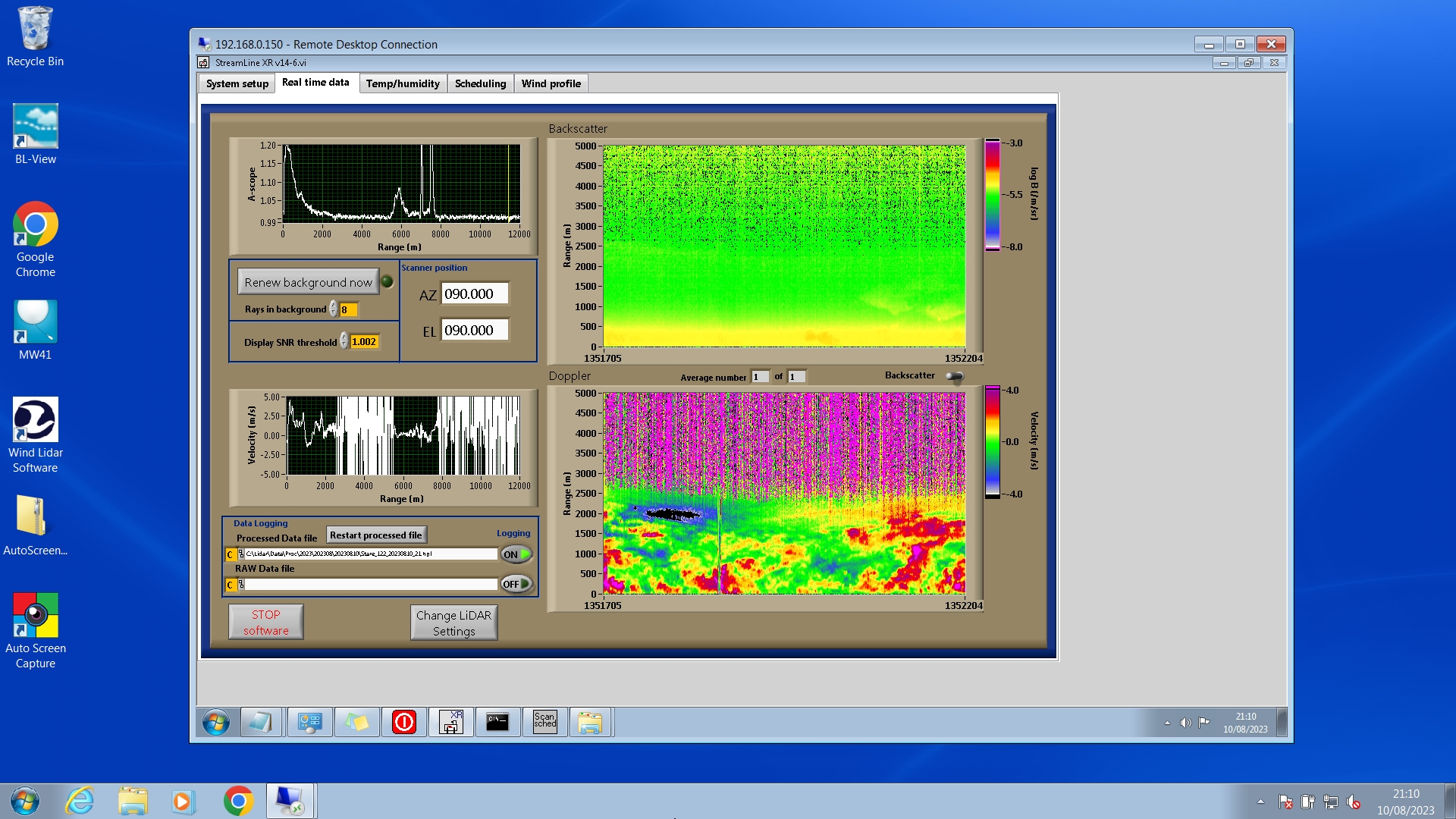Image resolution: width=1456 pixels, height=819 pixels.
Task: Click the STOP software button
Action: click(x=266, y=622)
